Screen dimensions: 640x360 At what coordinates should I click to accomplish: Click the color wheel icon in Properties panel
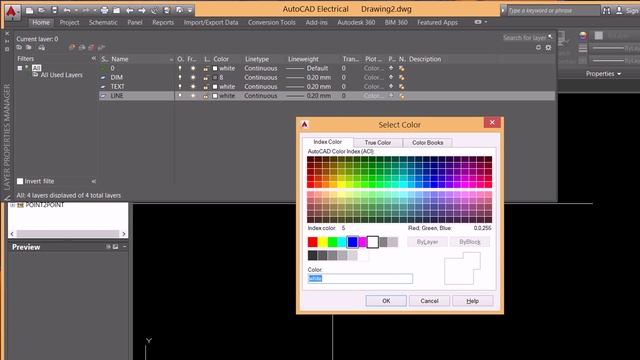(583, 36)
